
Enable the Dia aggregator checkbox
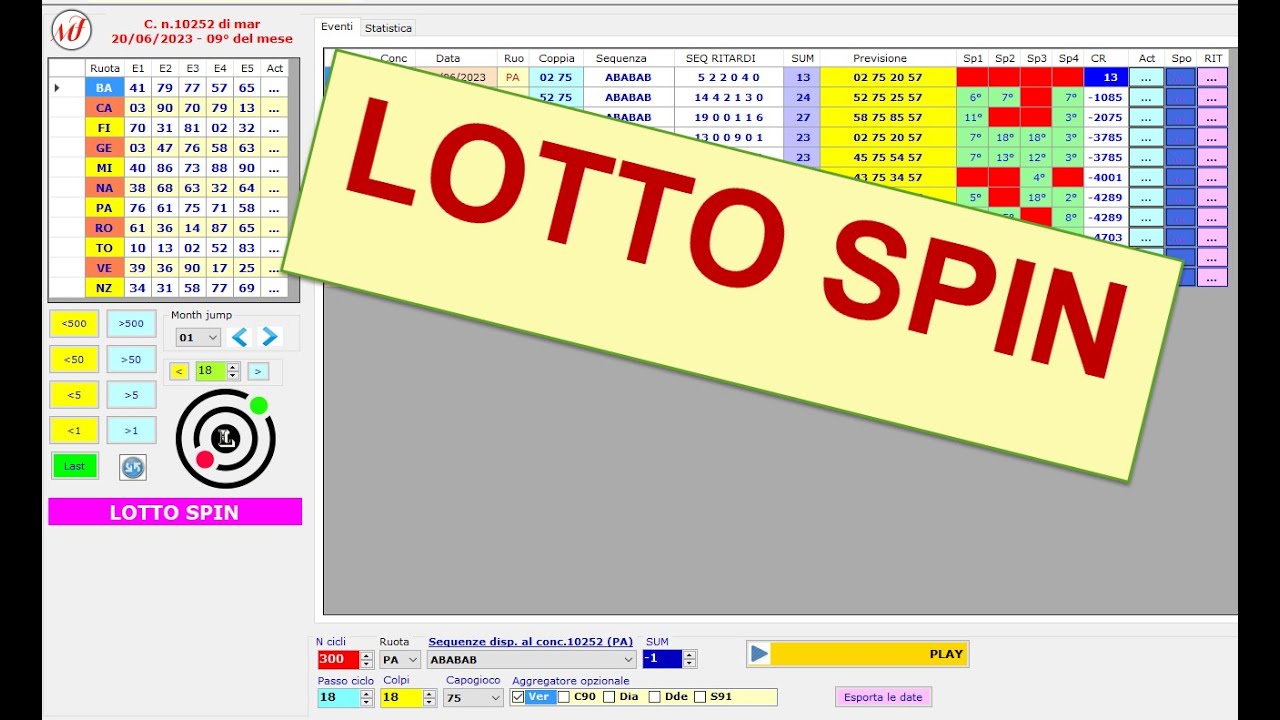(x=609, y=697)
